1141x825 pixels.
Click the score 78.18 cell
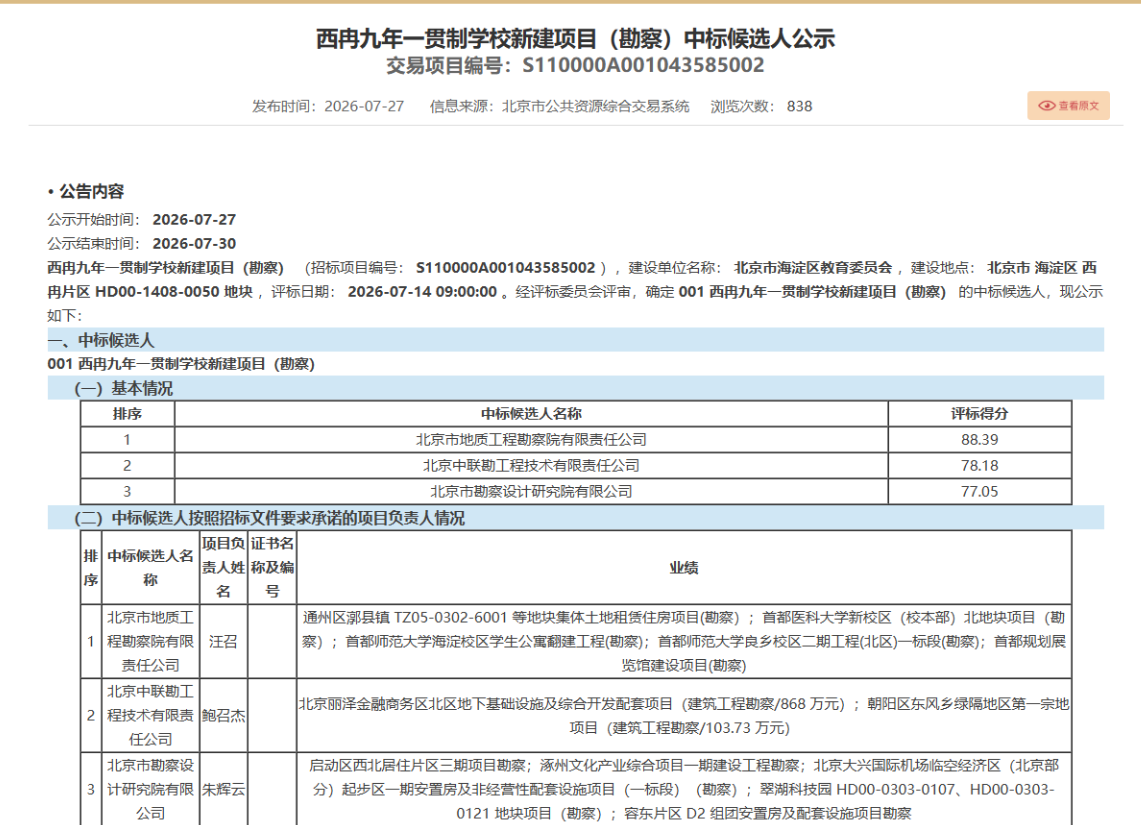tap(979, 466)
